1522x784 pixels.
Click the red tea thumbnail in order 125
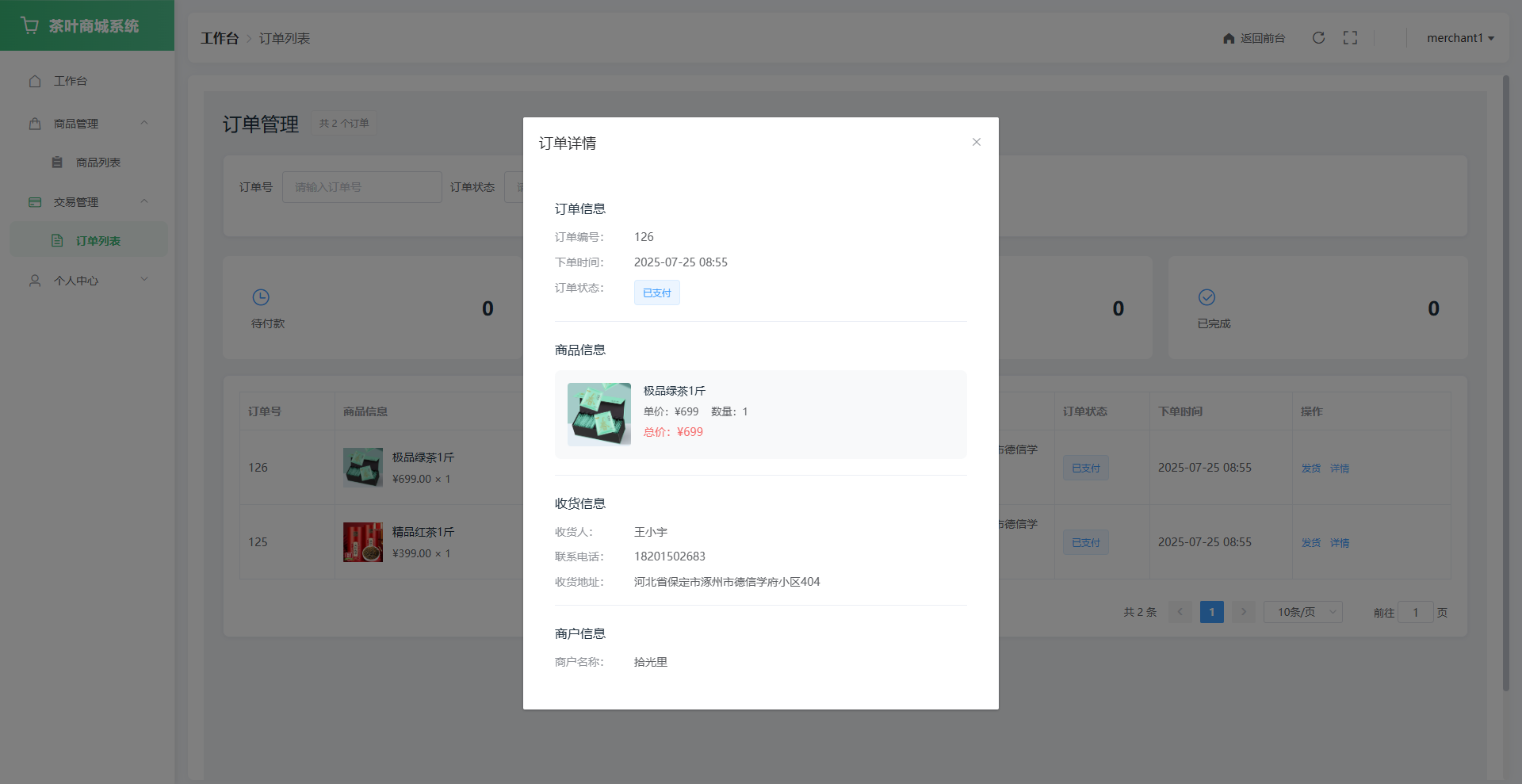(x=363, y=542)
